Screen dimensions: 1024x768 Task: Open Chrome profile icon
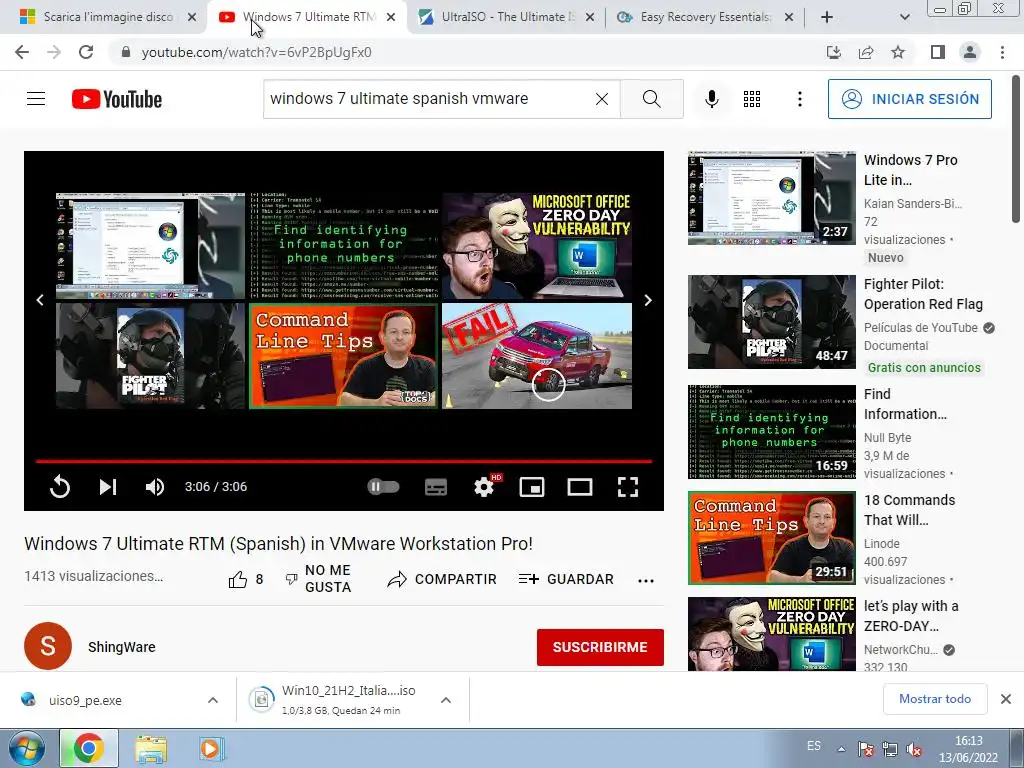tap(970, 52)
